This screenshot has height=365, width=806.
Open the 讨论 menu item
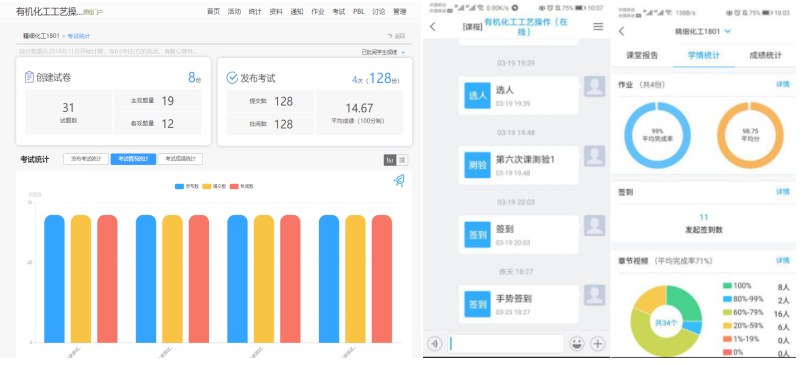379,11
